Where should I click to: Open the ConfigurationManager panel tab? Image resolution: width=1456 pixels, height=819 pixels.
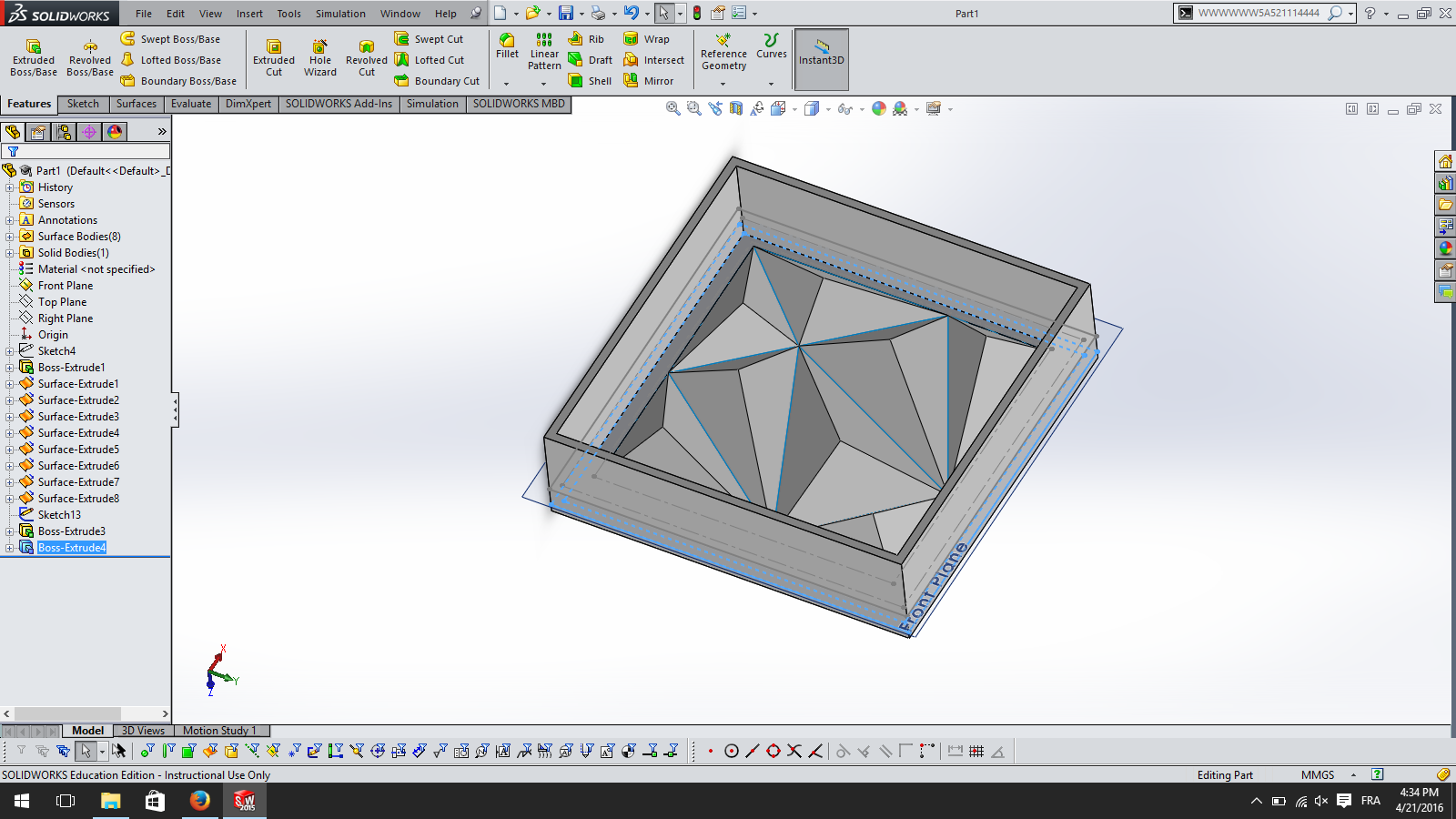(64, 132)
